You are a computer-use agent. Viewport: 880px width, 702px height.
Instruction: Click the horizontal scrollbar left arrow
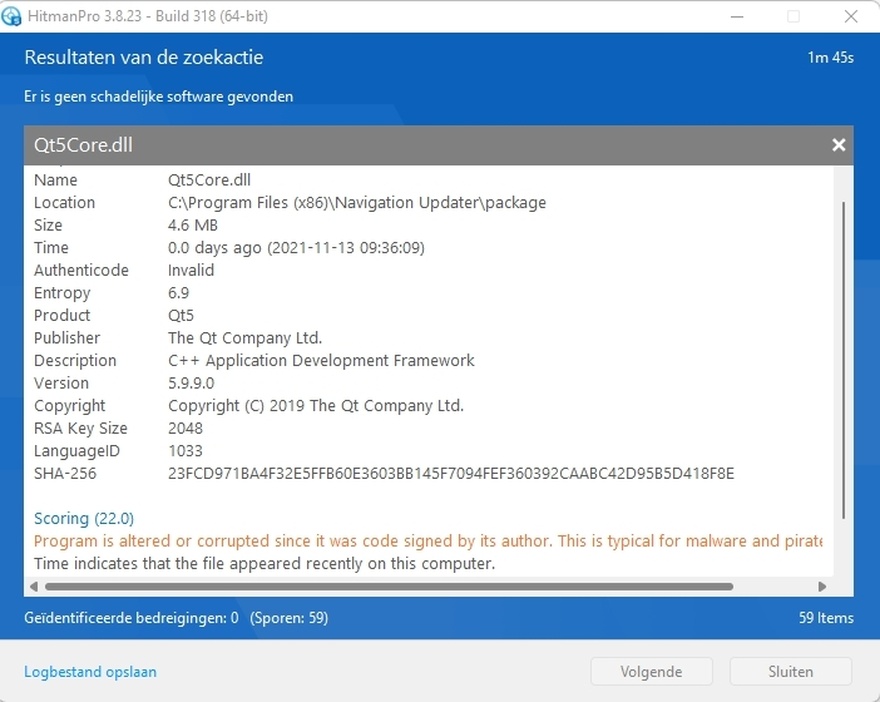(34, 586)
